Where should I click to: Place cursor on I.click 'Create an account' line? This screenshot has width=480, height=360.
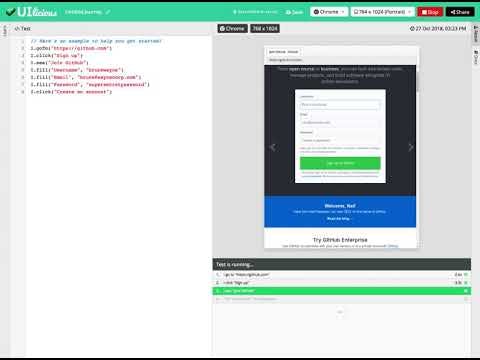point(71,92)
